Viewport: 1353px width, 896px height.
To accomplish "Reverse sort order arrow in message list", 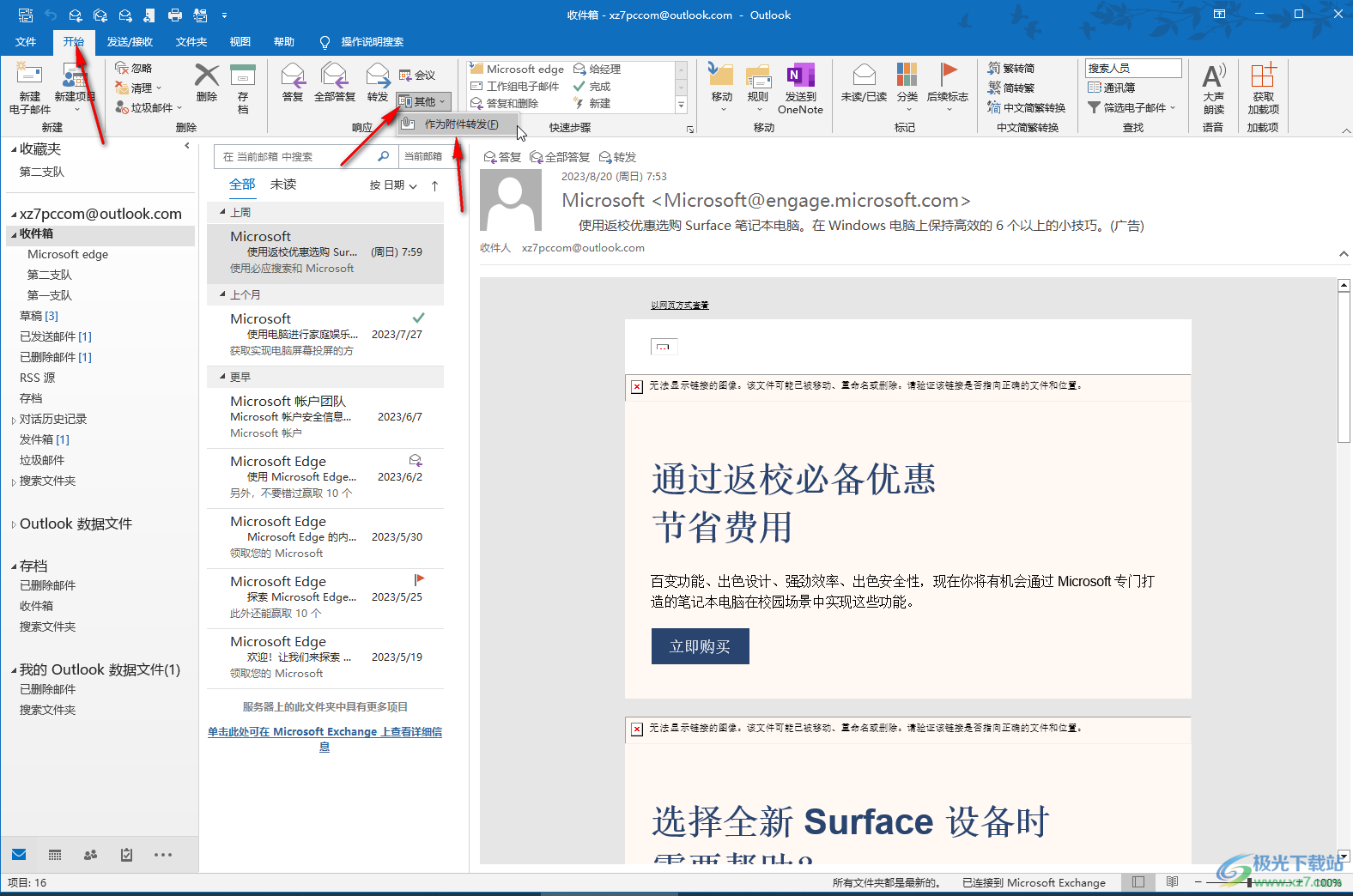I will click(x=434, y=185).
